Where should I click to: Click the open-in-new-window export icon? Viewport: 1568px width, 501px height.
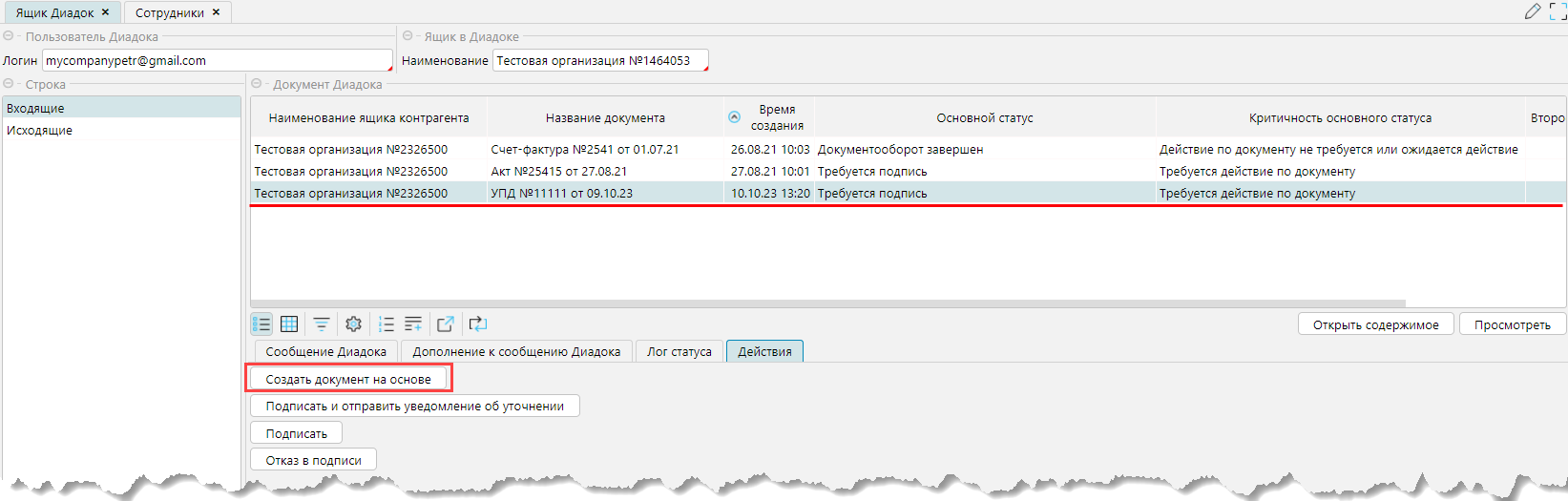coord(445,324)
